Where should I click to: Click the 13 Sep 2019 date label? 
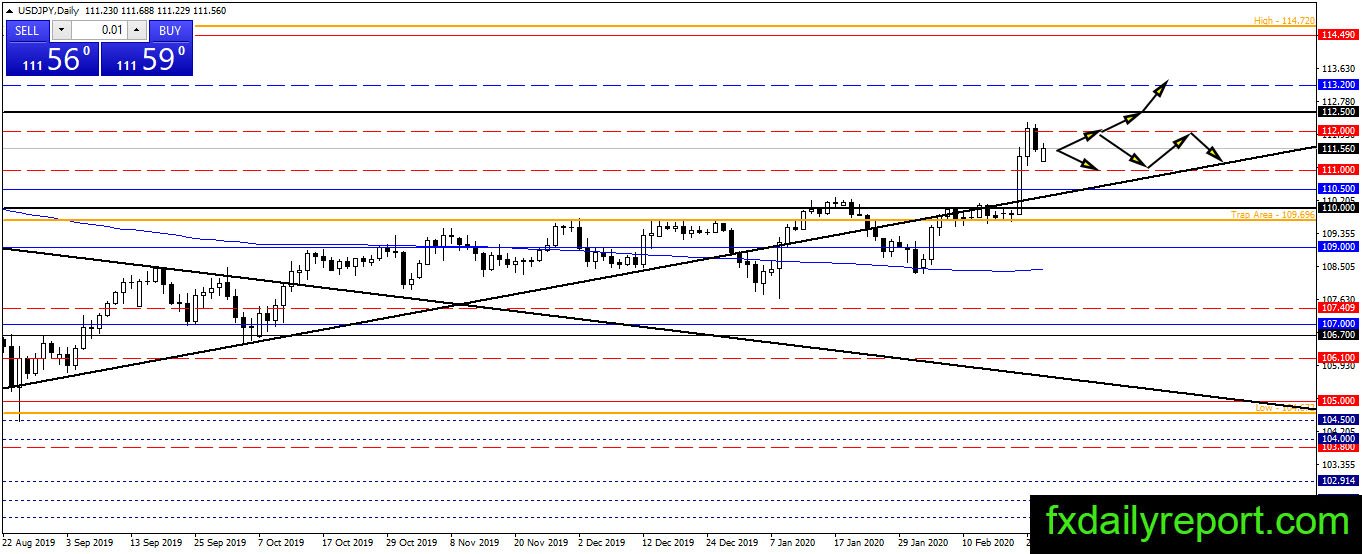point(156,544)
